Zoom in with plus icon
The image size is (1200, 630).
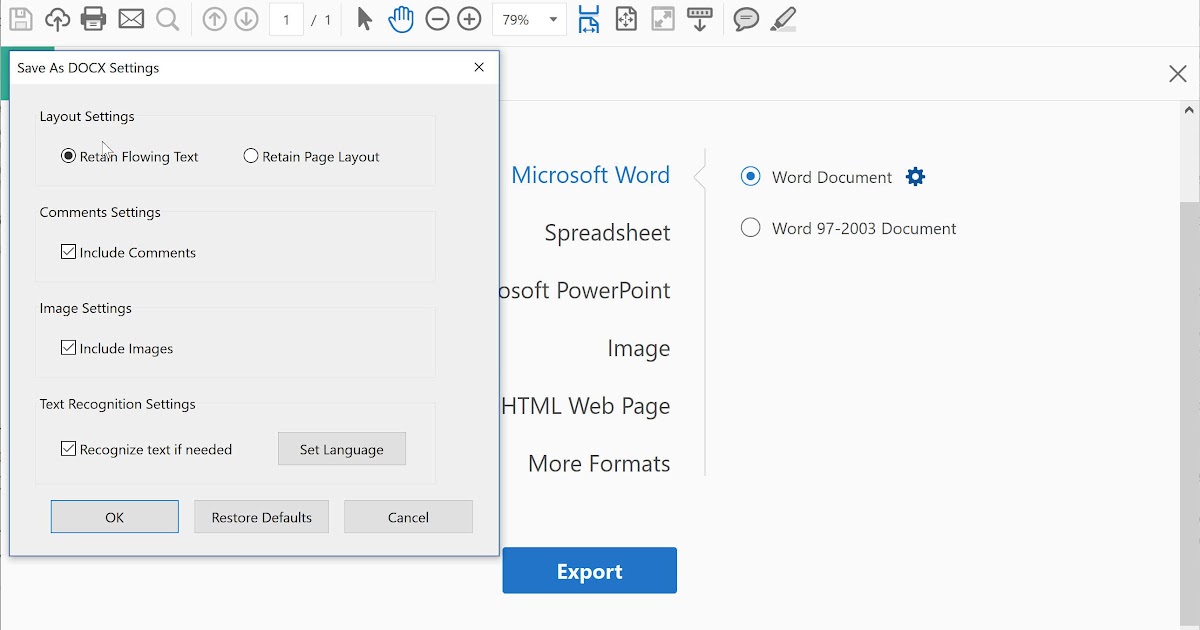(x=469, y=19)
